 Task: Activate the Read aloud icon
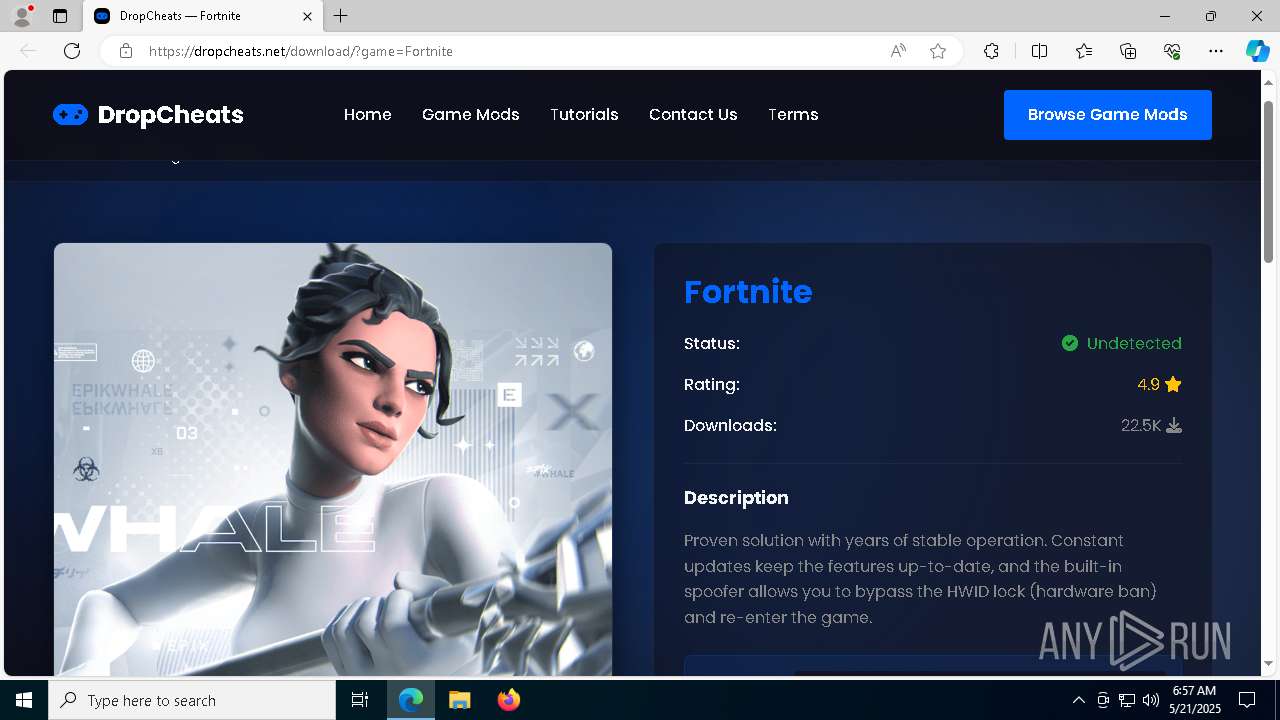[x=898, y=51]
